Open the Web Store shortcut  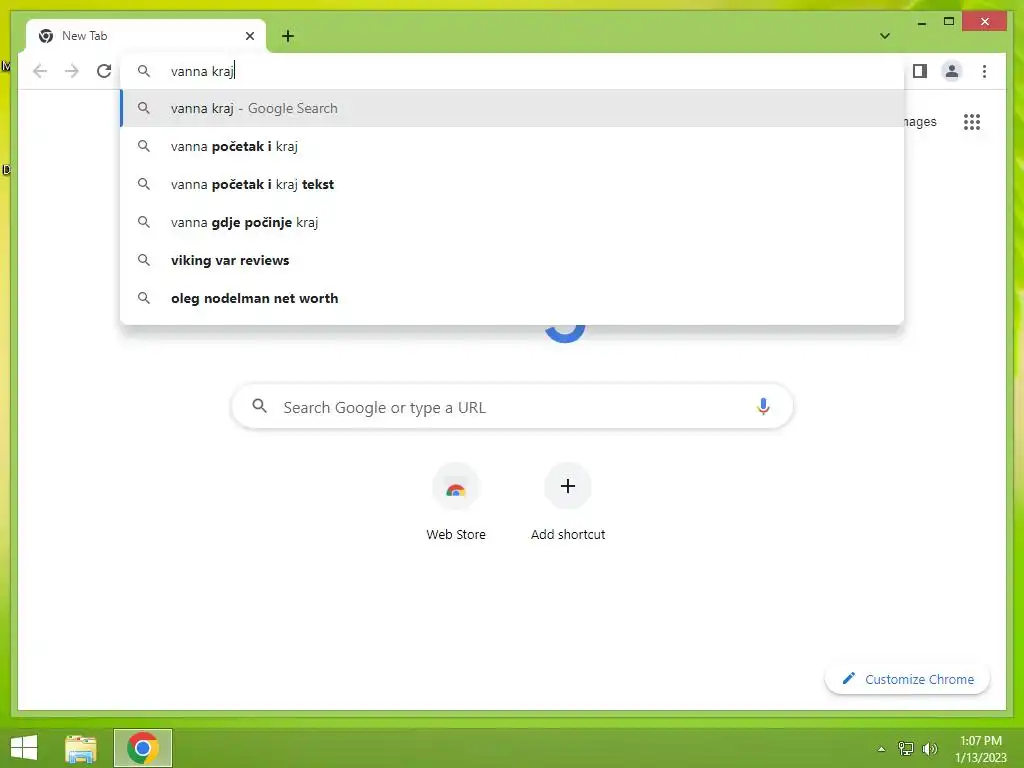456,503
